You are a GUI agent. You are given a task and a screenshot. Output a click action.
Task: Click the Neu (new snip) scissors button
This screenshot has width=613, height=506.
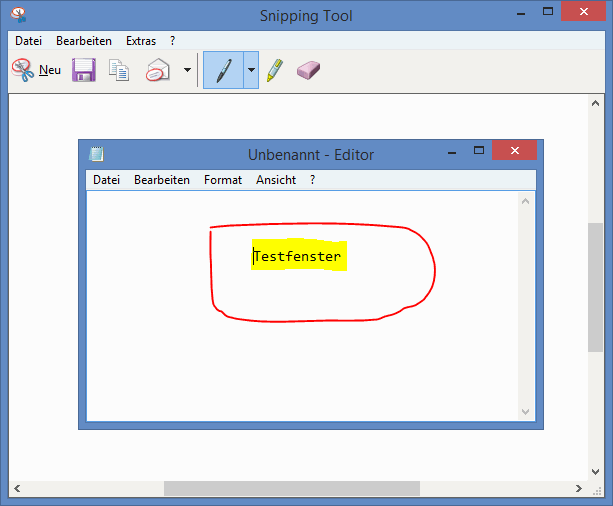[x=36, y=70]
